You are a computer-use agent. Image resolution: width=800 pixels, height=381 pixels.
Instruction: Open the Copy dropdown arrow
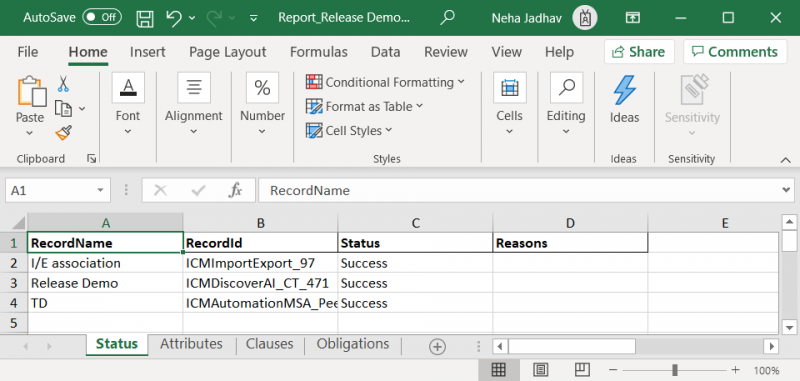82,109
